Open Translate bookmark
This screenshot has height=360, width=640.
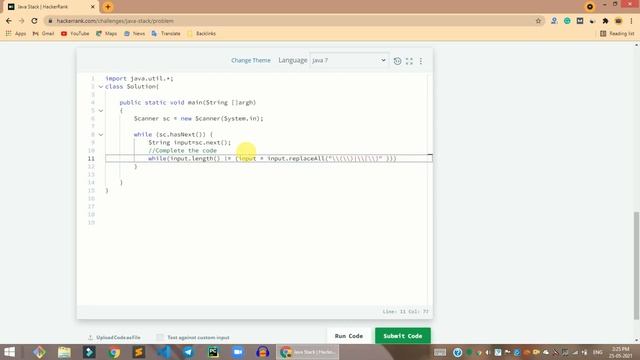[166, 33]
